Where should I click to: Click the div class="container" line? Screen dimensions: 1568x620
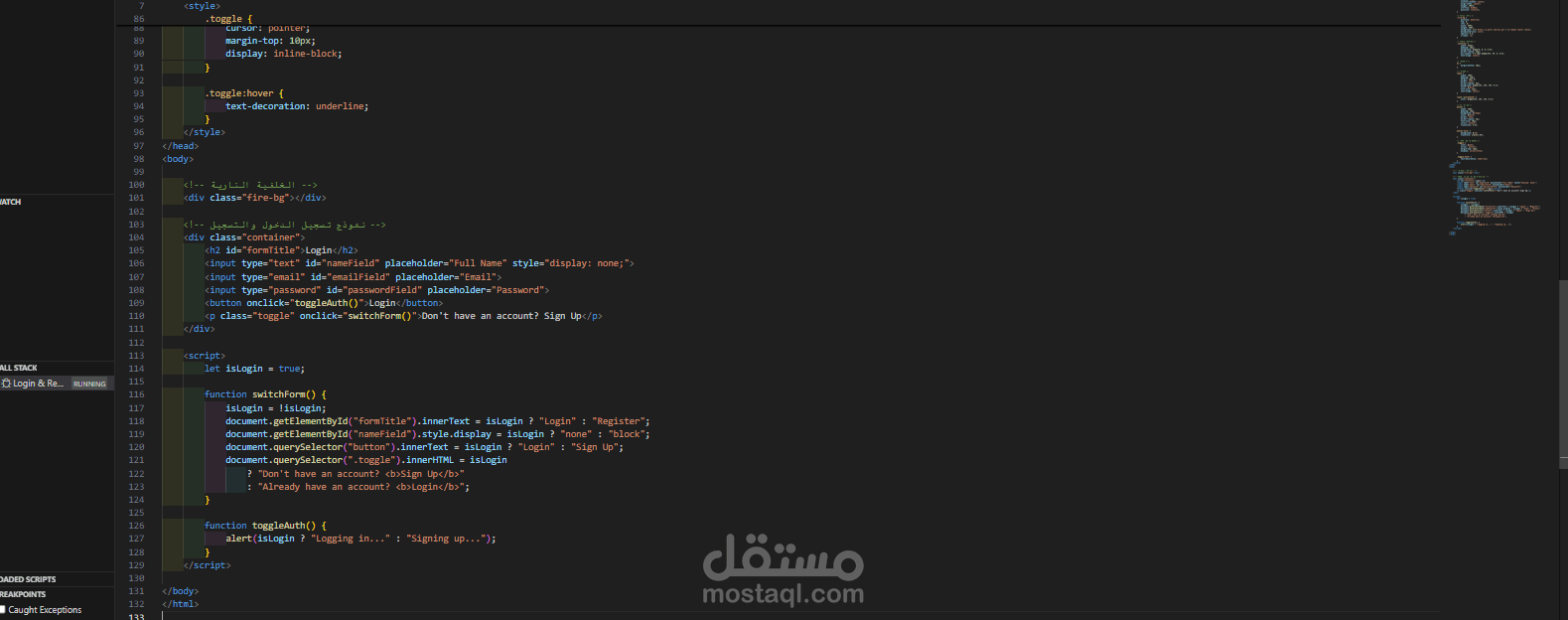[x=244, y=237]
